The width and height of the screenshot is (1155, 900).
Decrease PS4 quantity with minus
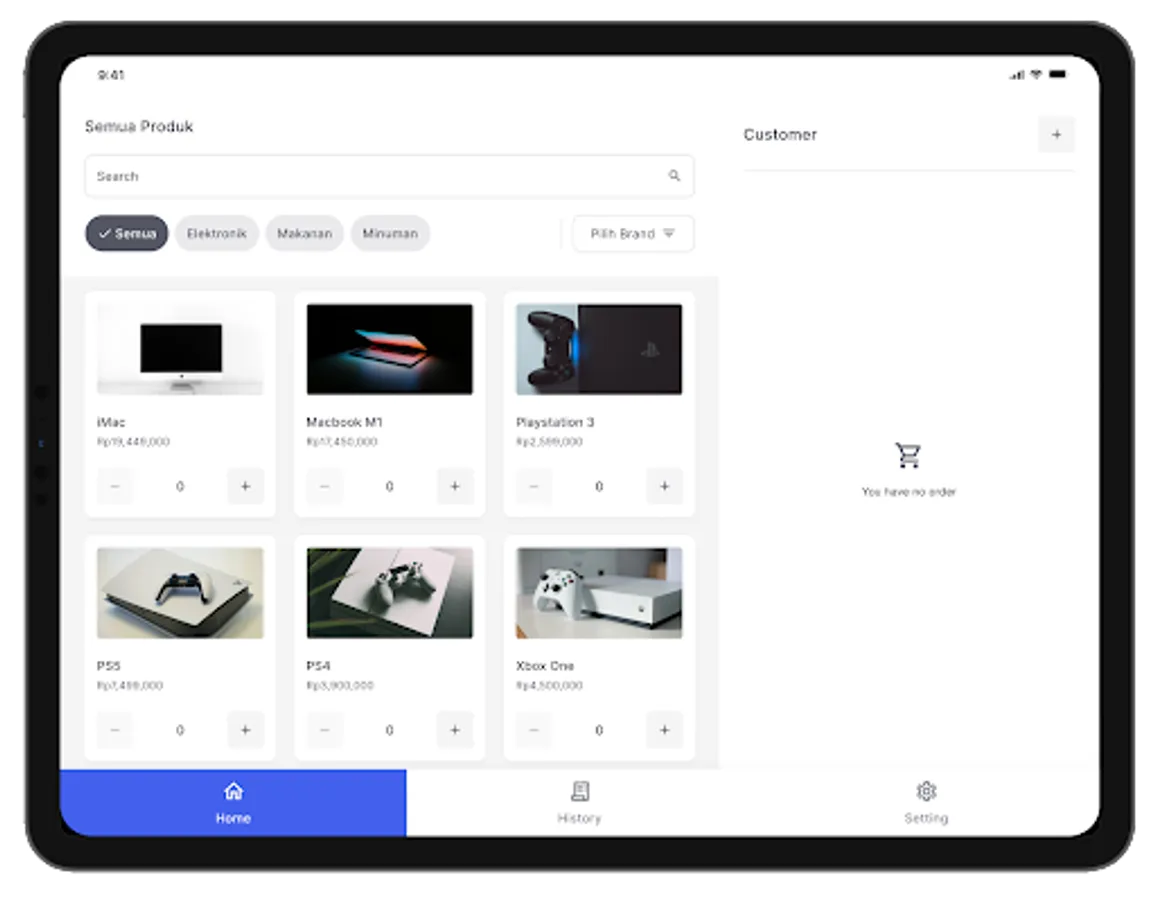[325, 730]
